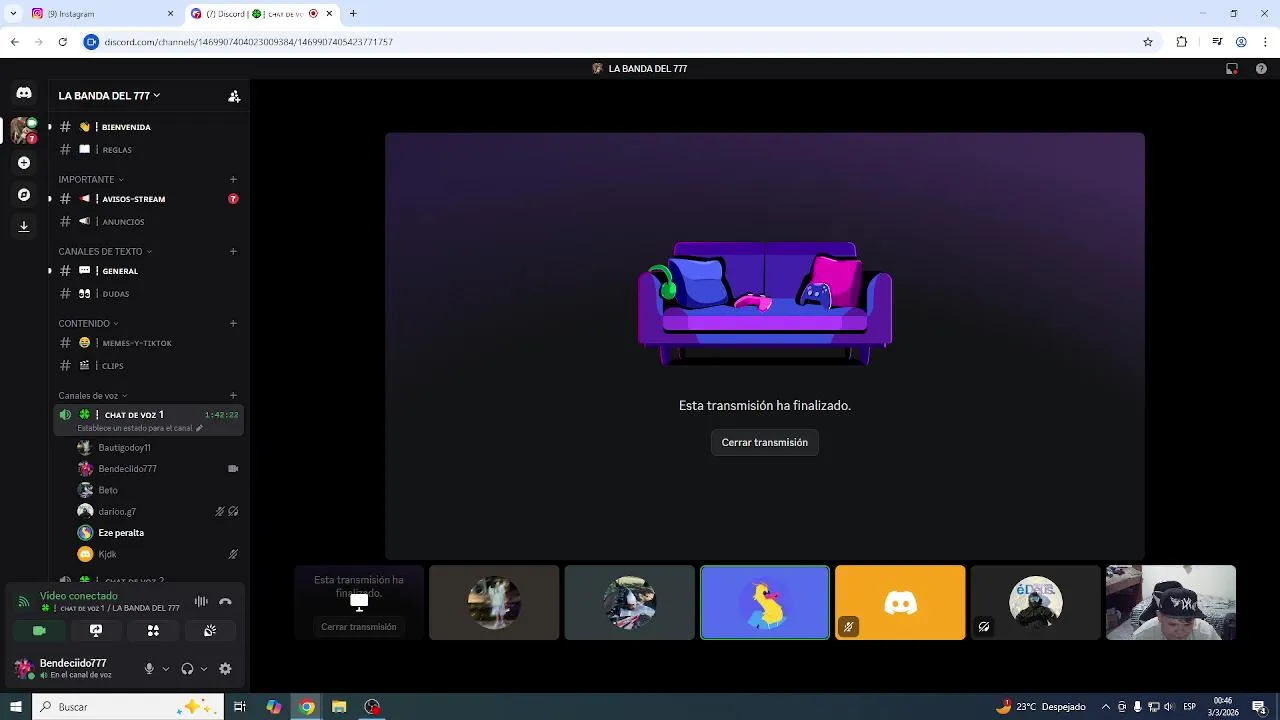The image size is (1280, 720).
Task: Collapse the IMPORTANTE category
Action: (x=91, y=180)
